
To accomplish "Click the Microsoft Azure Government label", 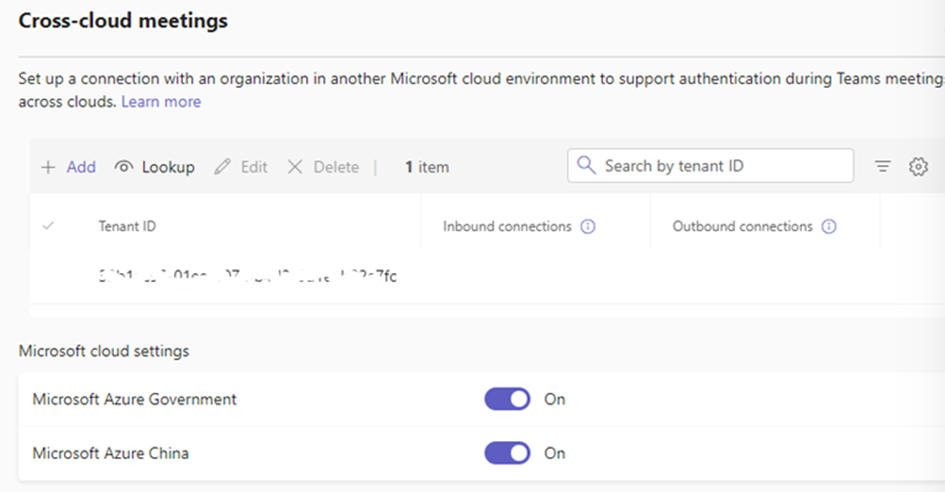I will [x=134, y=399].
